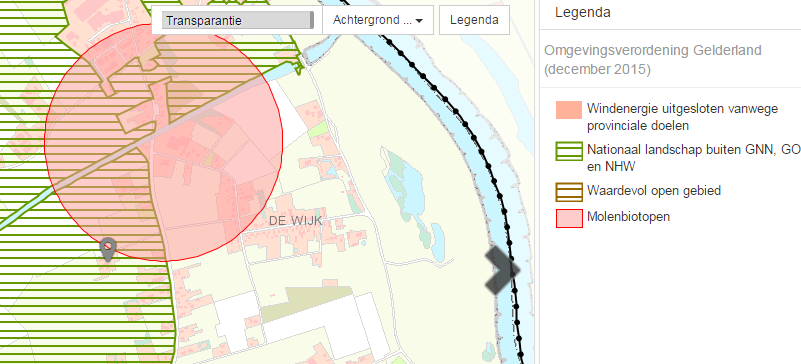The height and width of the screenshot is (364, 801).
Task: Click the gray location pin marker
Action: pyautogui.click(x=108, y=249)
